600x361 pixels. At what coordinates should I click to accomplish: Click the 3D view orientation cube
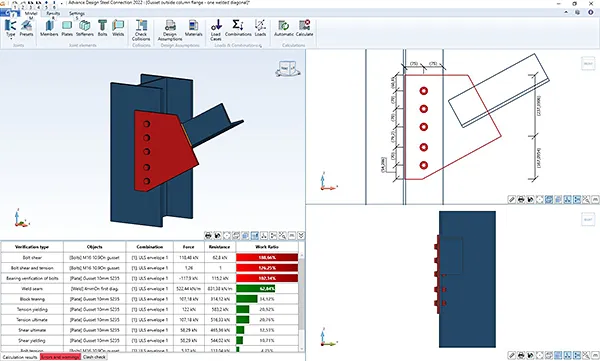[287, 69]
